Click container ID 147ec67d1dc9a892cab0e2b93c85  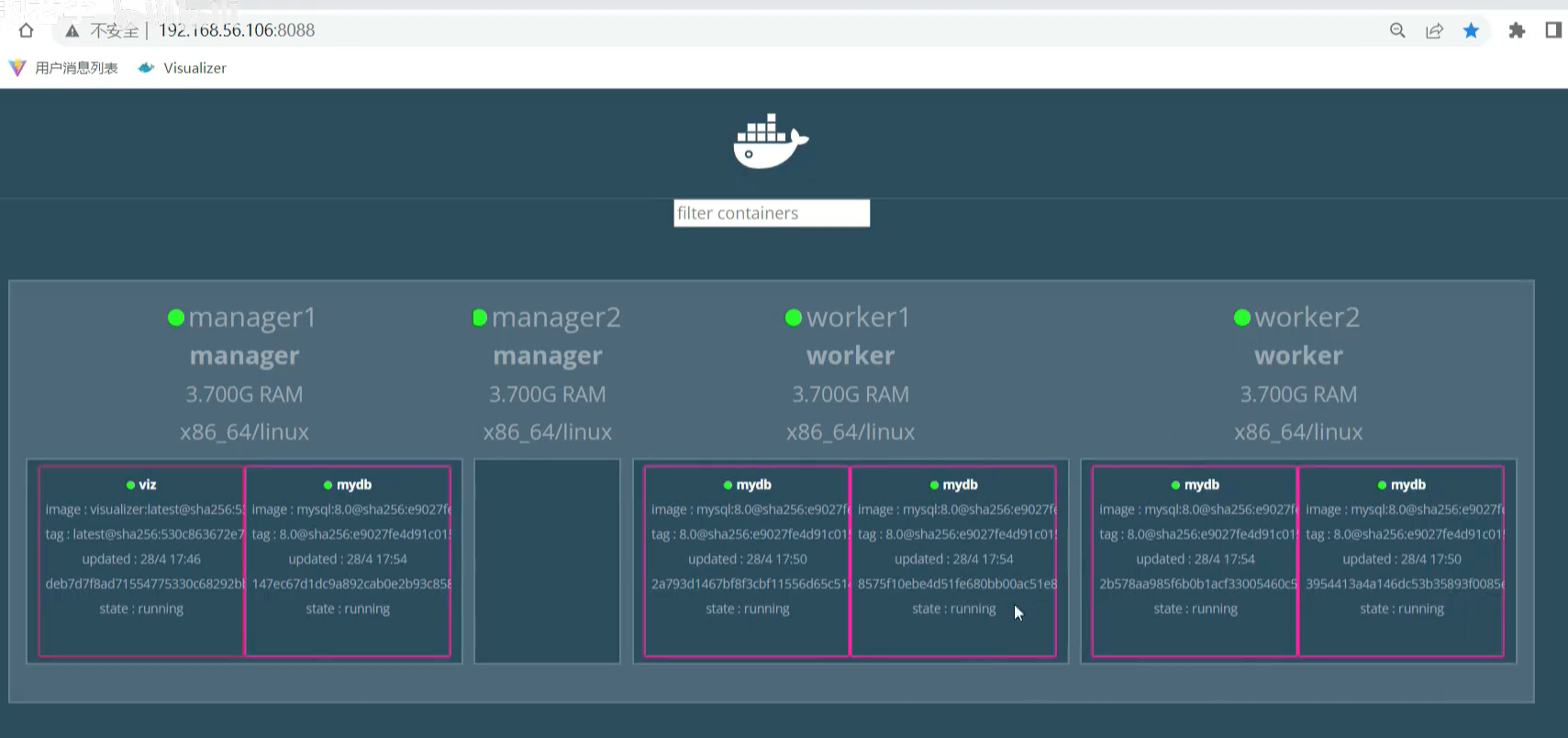coord(351,584)
